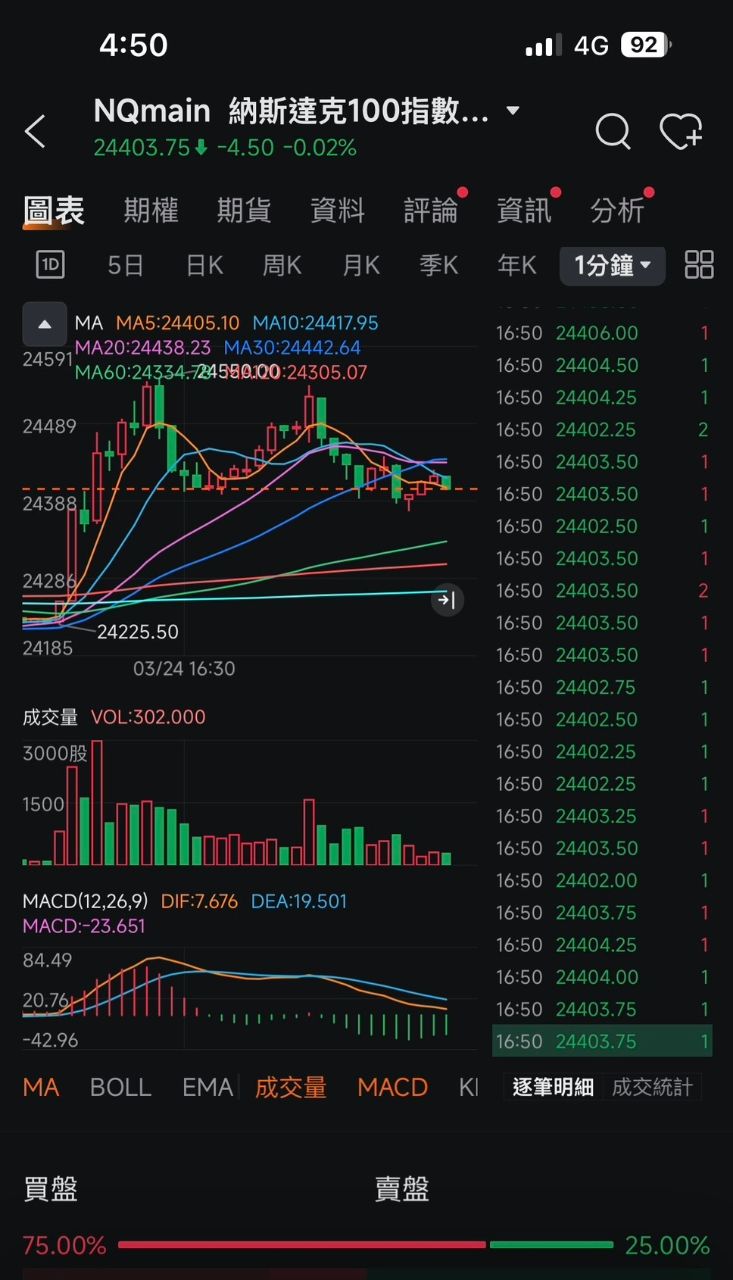The height and width of the screenshot is (1280, 733).
Task: Toggle the BOLL indicator
Action: 120,1087
